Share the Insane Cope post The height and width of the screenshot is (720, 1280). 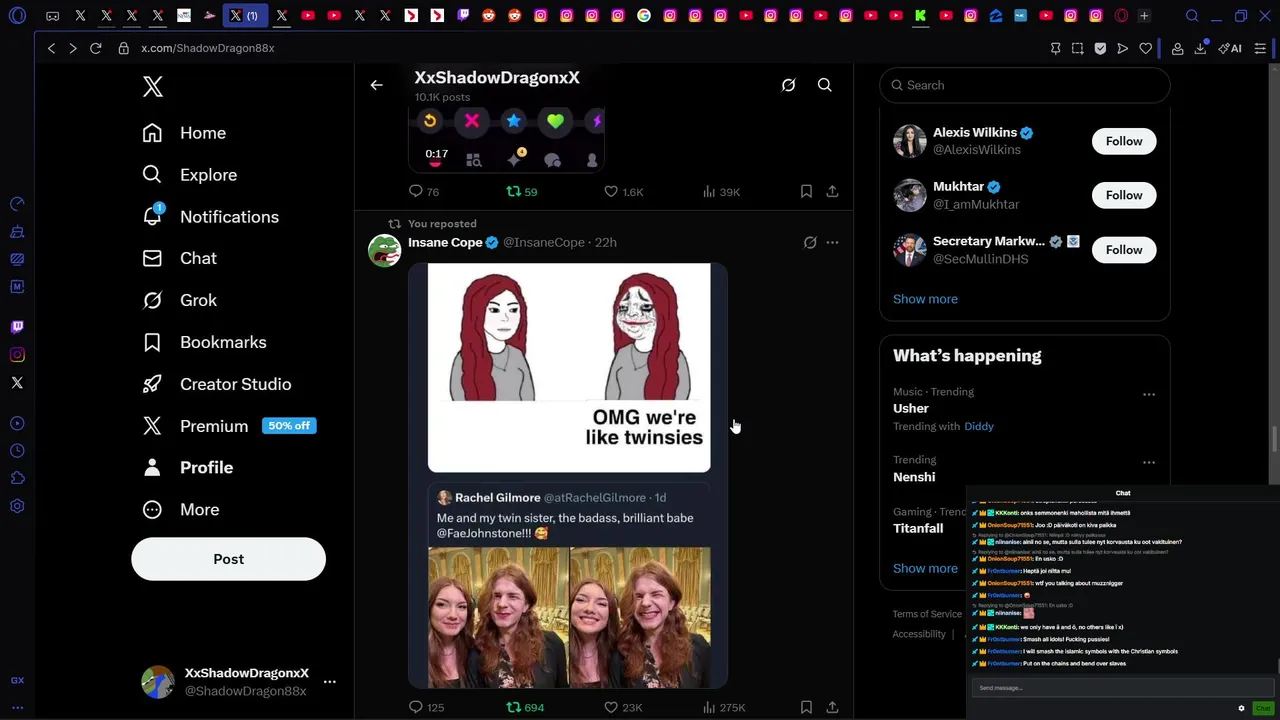832,707
